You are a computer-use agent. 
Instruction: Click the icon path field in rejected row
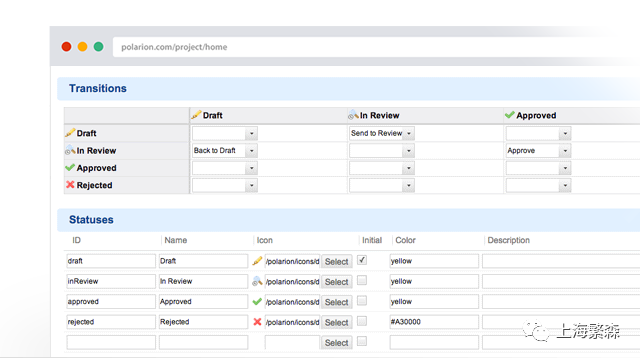point(292,322)
